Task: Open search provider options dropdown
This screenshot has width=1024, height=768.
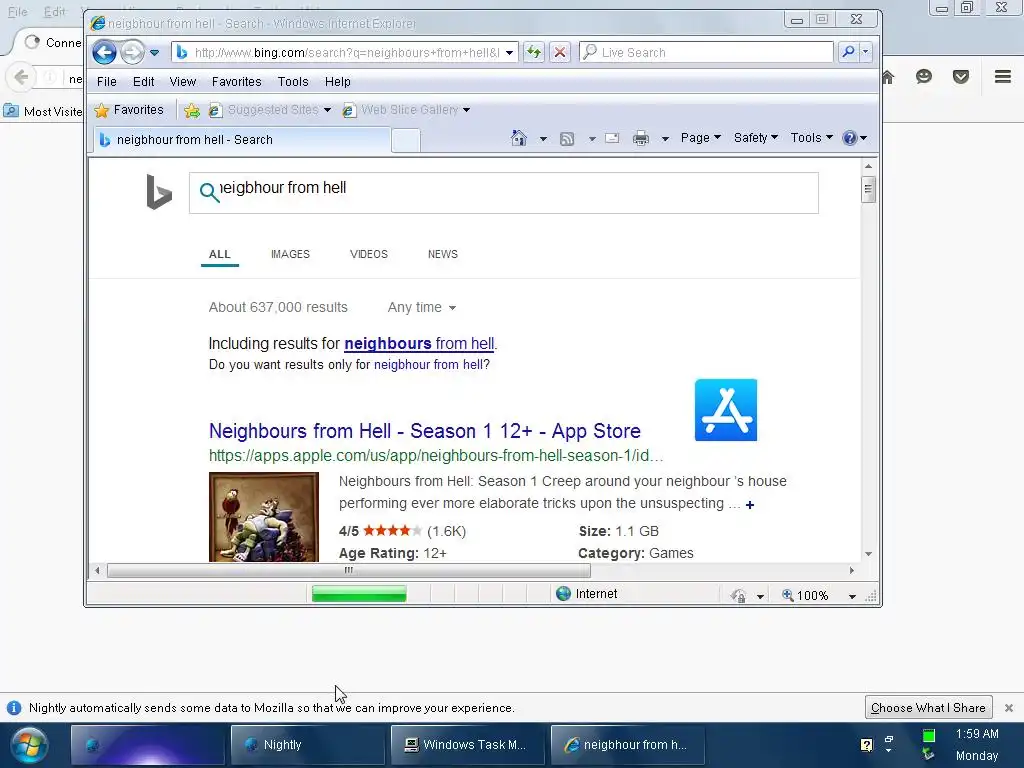Action: 865,52
